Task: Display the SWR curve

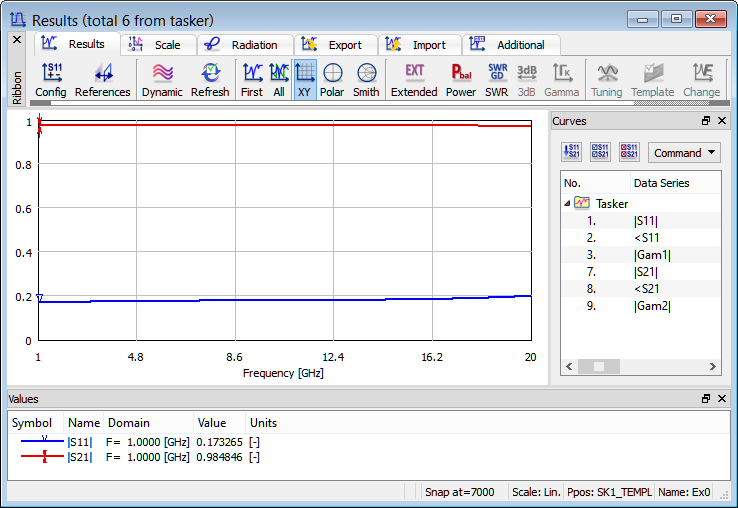Action: click(x=497, y=79)
